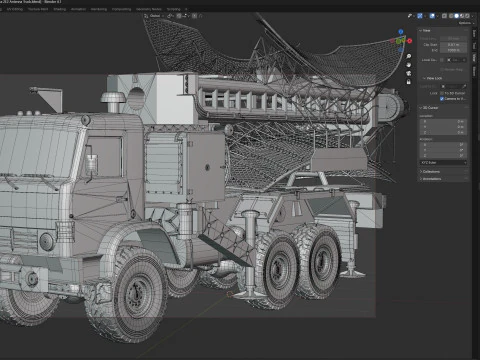The image size is (480, 360).
Task: Open the shading options dropdown arrow
Action: click(x=473, y=16)
